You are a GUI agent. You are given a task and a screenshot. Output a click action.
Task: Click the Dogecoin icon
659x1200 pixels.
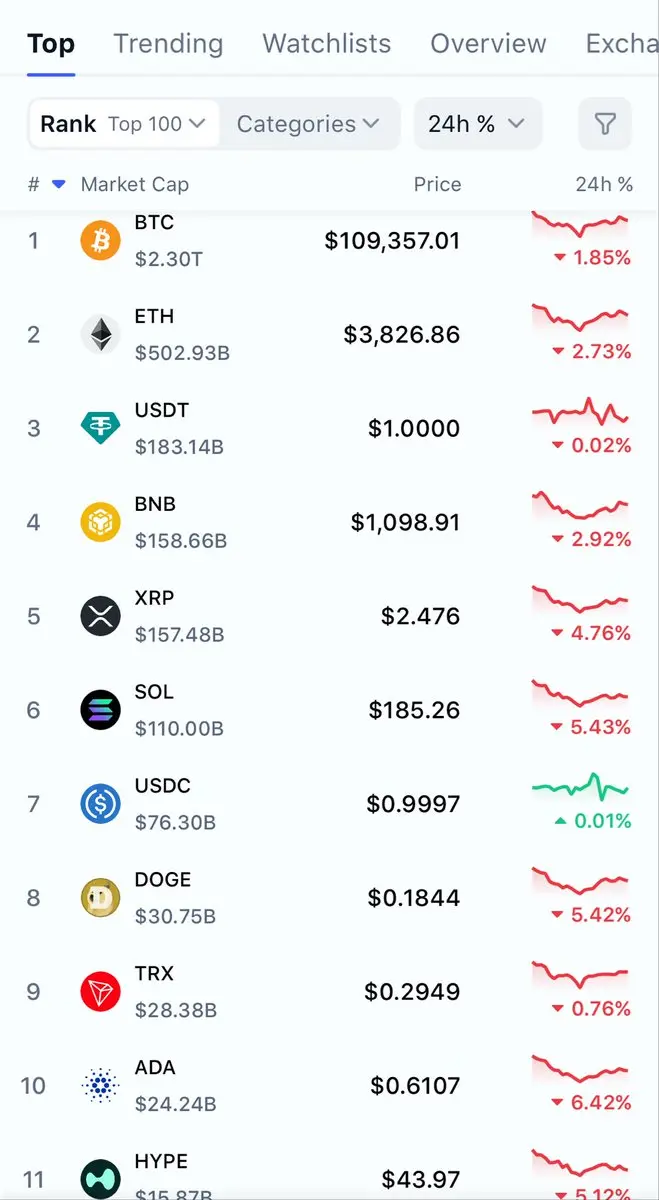(100, 898)
